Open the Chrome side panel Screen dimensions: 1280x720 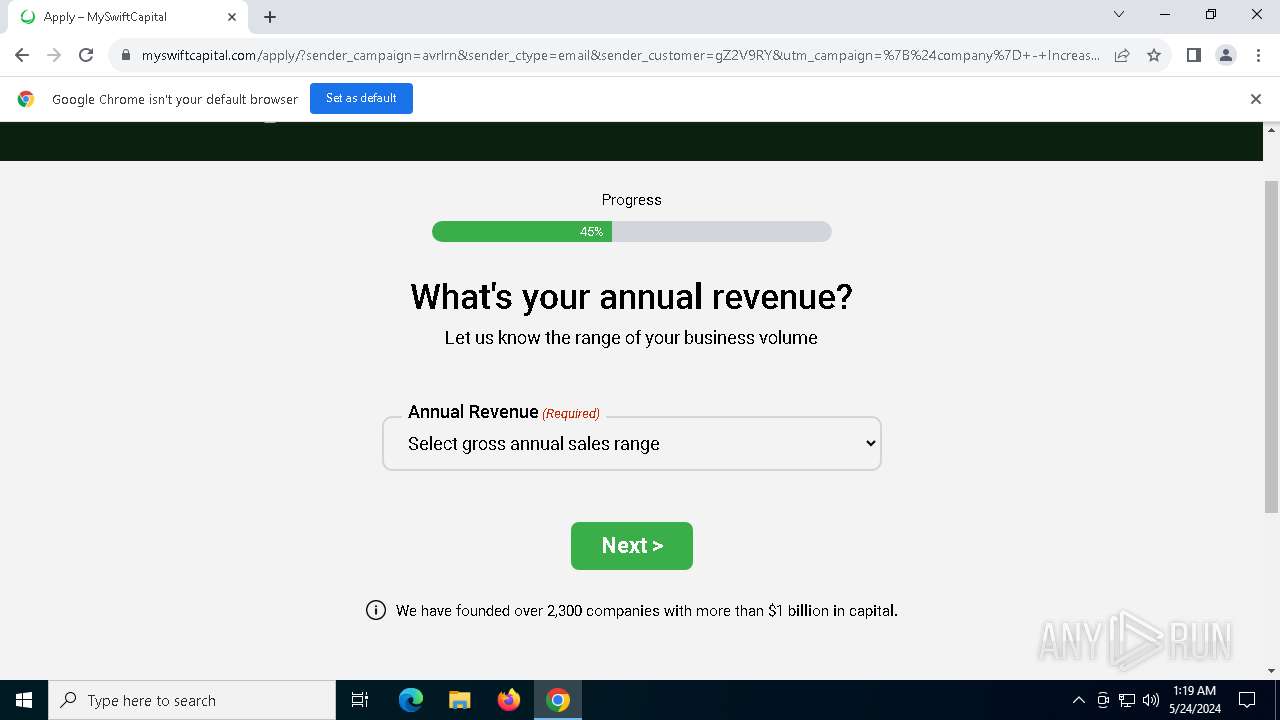click(x=1193, y=55)
